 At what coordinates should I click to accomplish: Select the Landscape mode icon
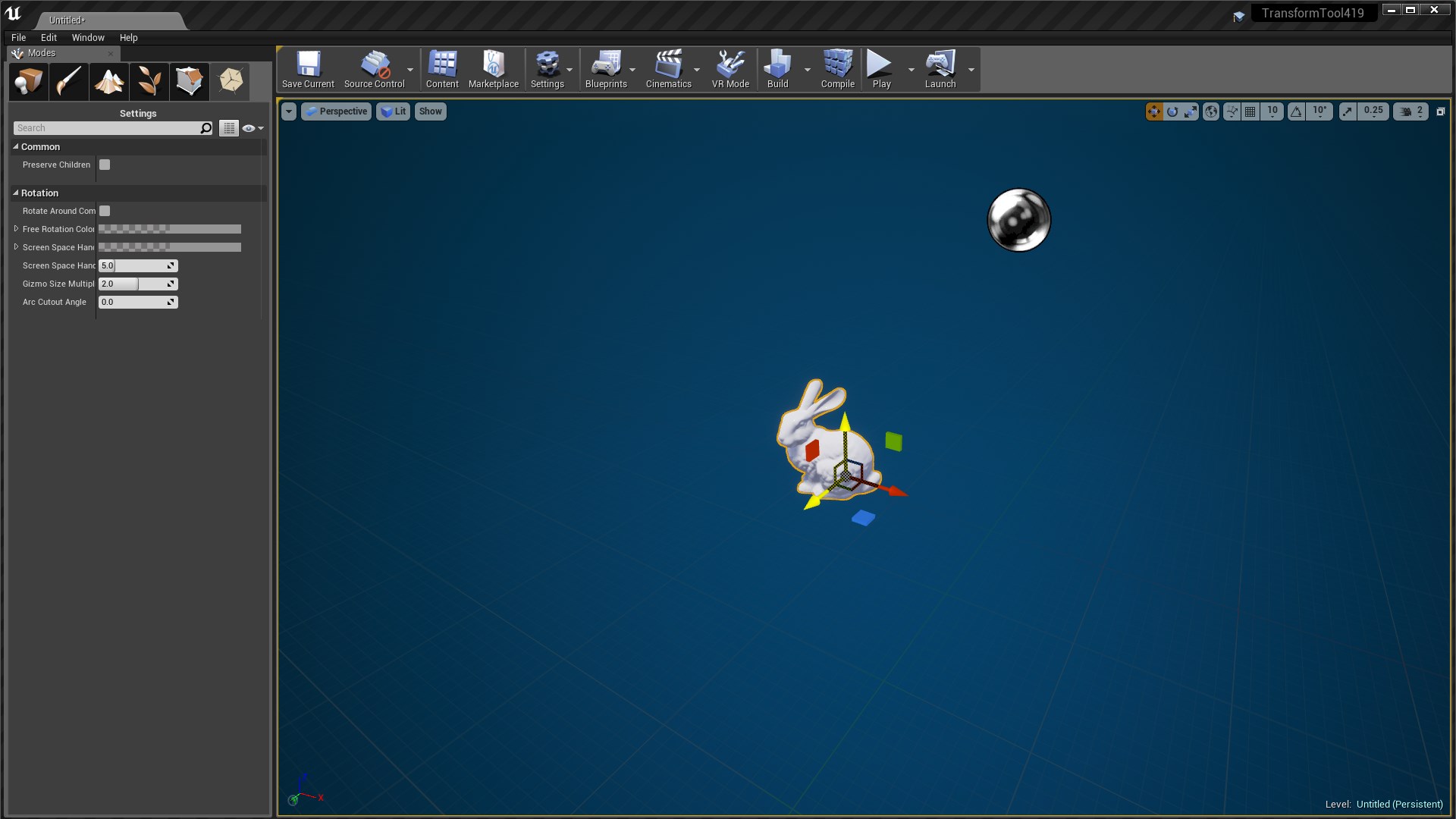109,81
